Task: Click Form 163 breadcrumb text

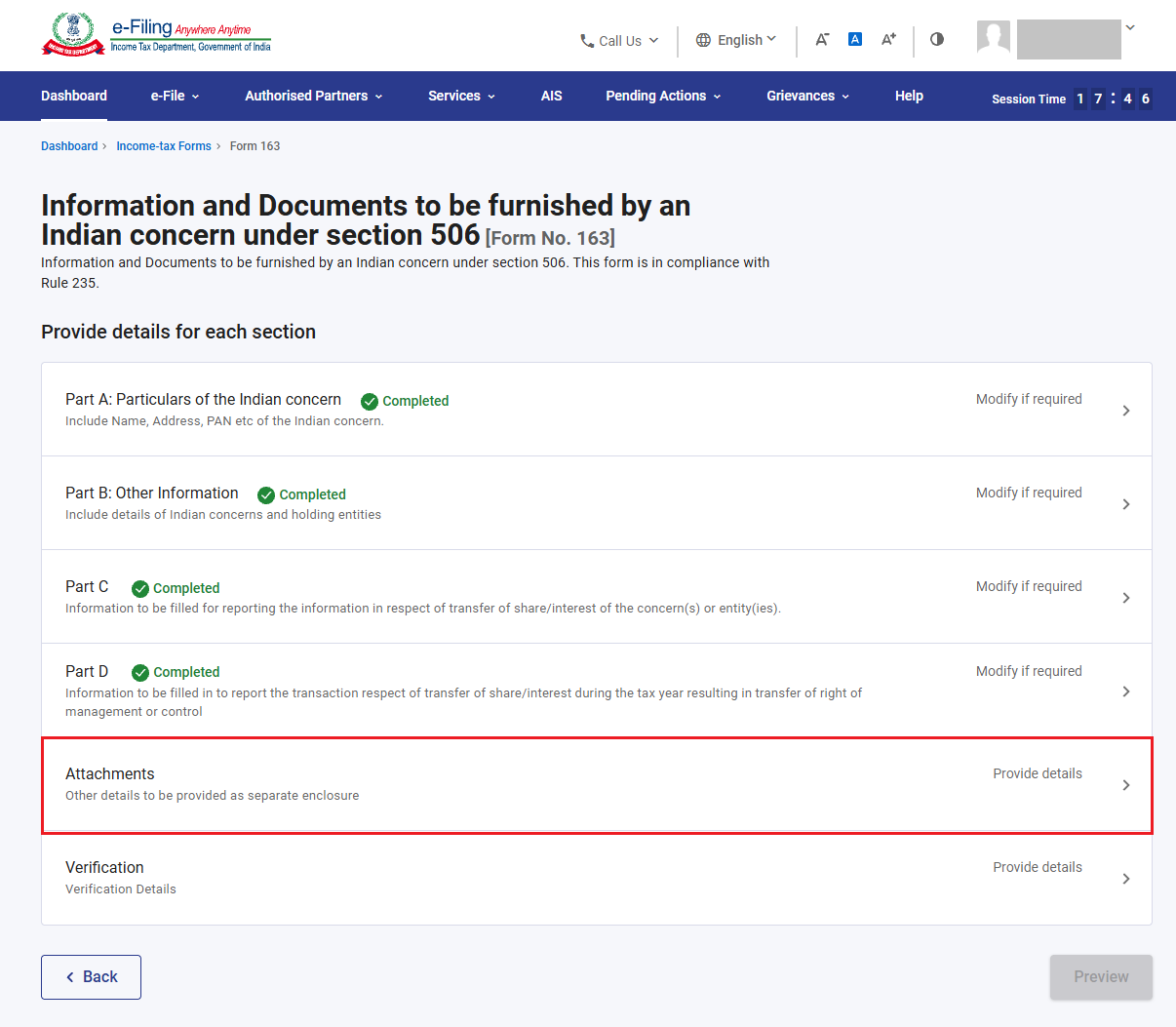Action: [x=255, y=146]
